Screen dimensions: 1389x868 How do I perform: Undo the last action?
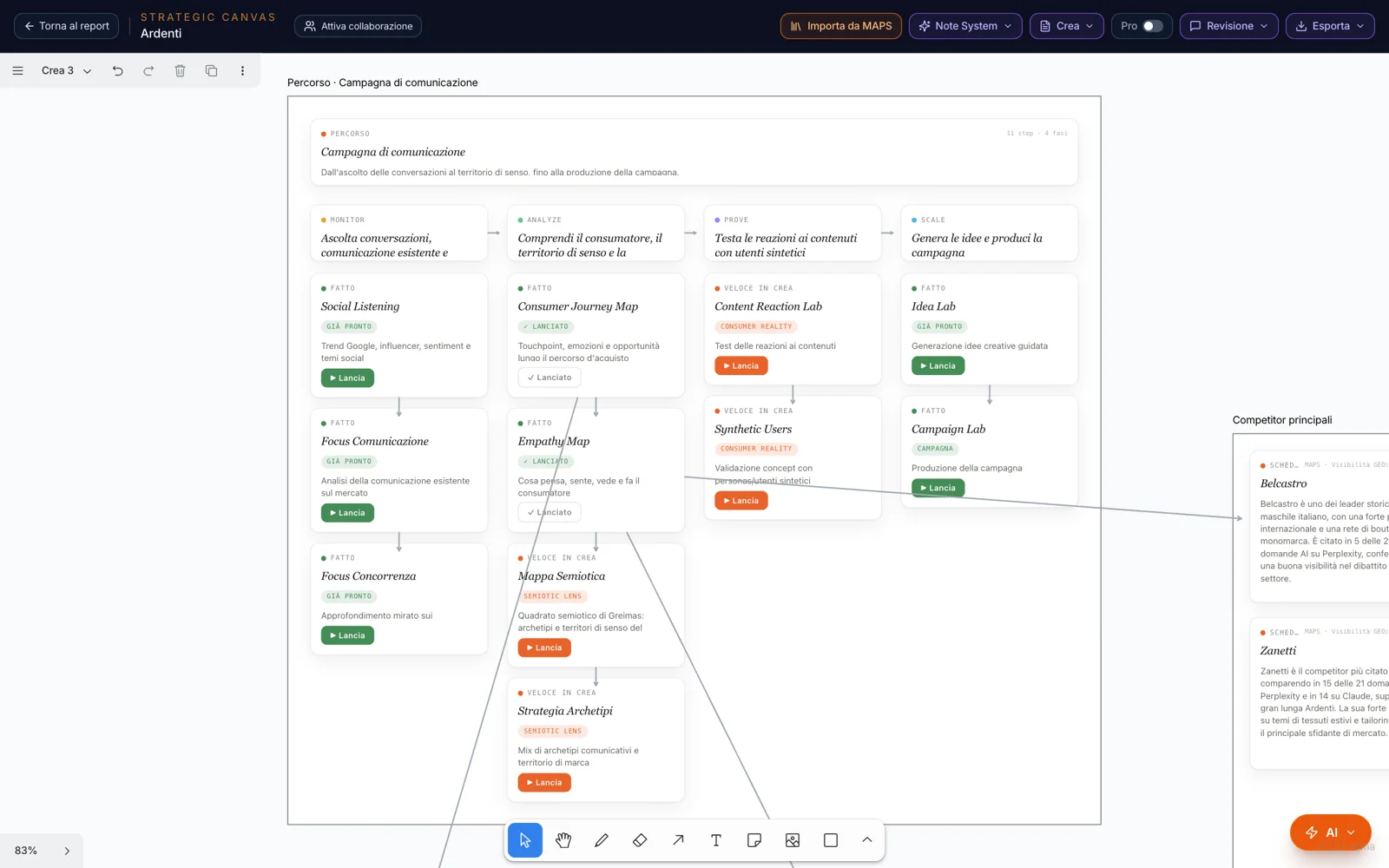(x=118, y=71)
